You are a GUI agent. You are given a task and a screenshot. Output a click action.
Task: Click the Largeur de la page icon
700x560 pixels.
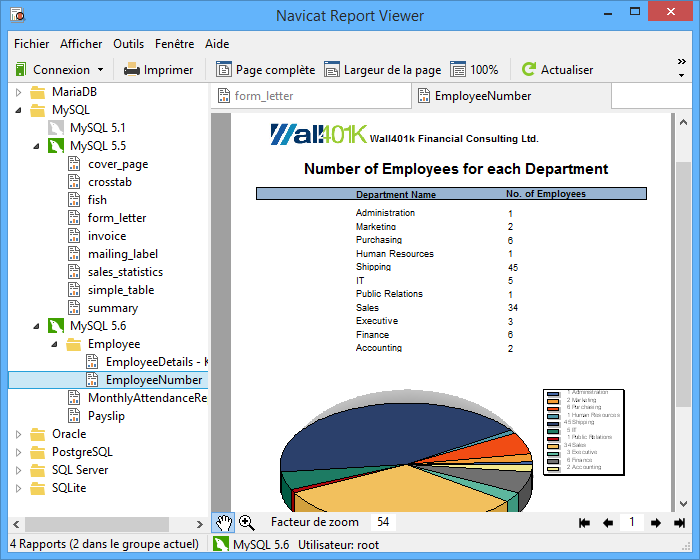tap(332, 70)
